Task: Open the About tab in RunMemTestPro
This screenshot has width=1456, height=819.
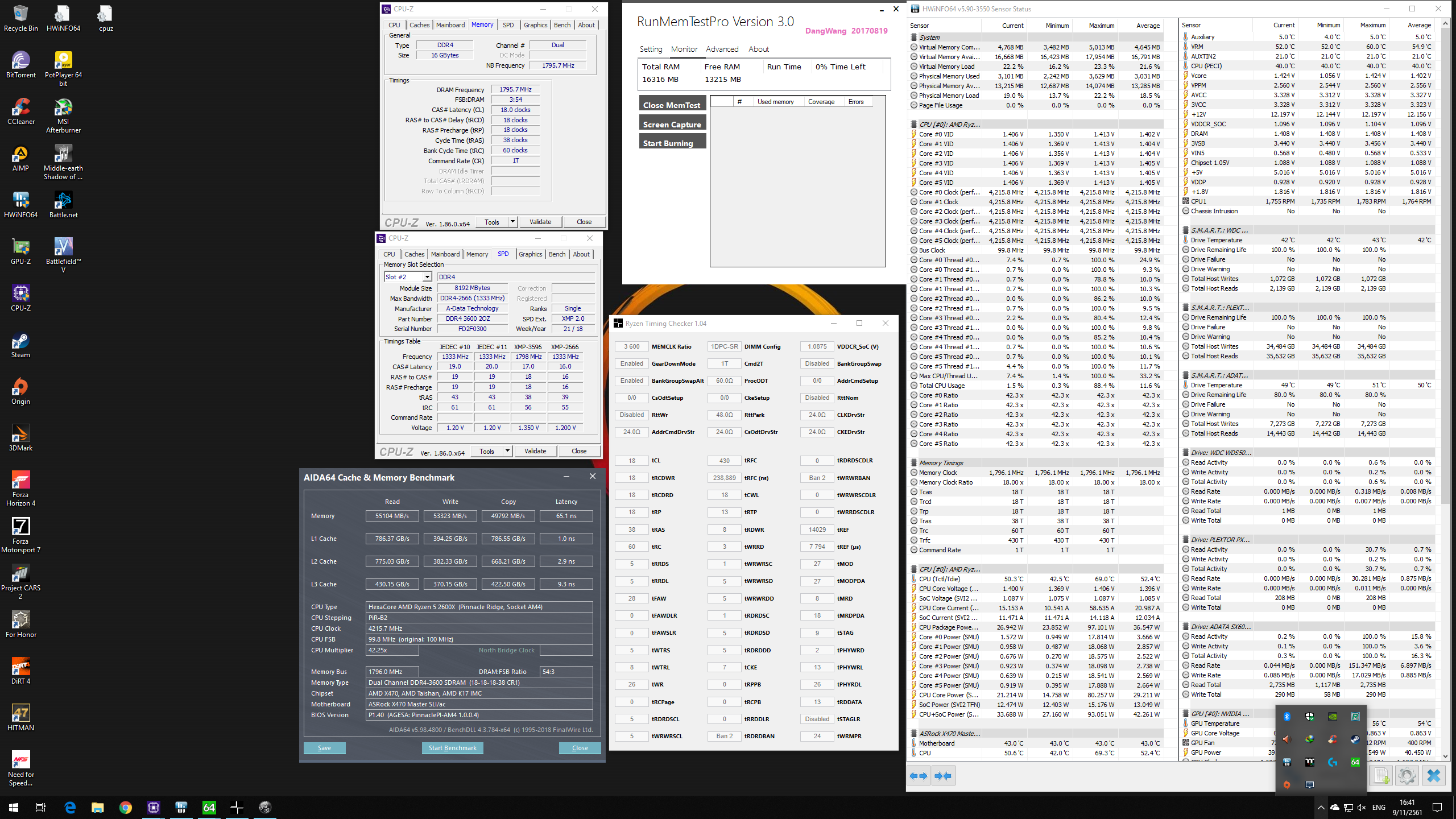Action: pos(758,49)
